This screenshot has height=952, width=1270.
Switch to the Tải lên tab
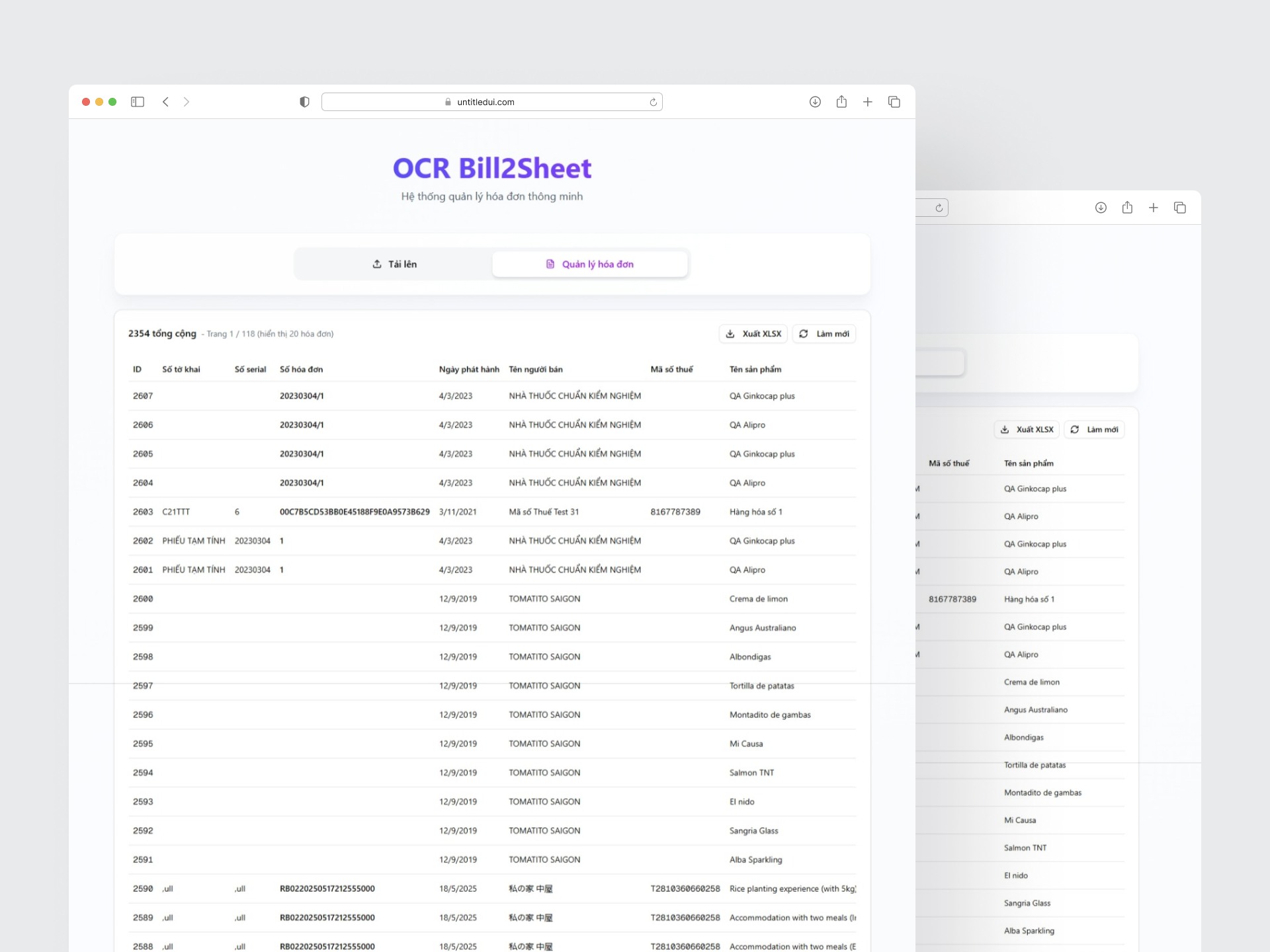pos(394,264)
